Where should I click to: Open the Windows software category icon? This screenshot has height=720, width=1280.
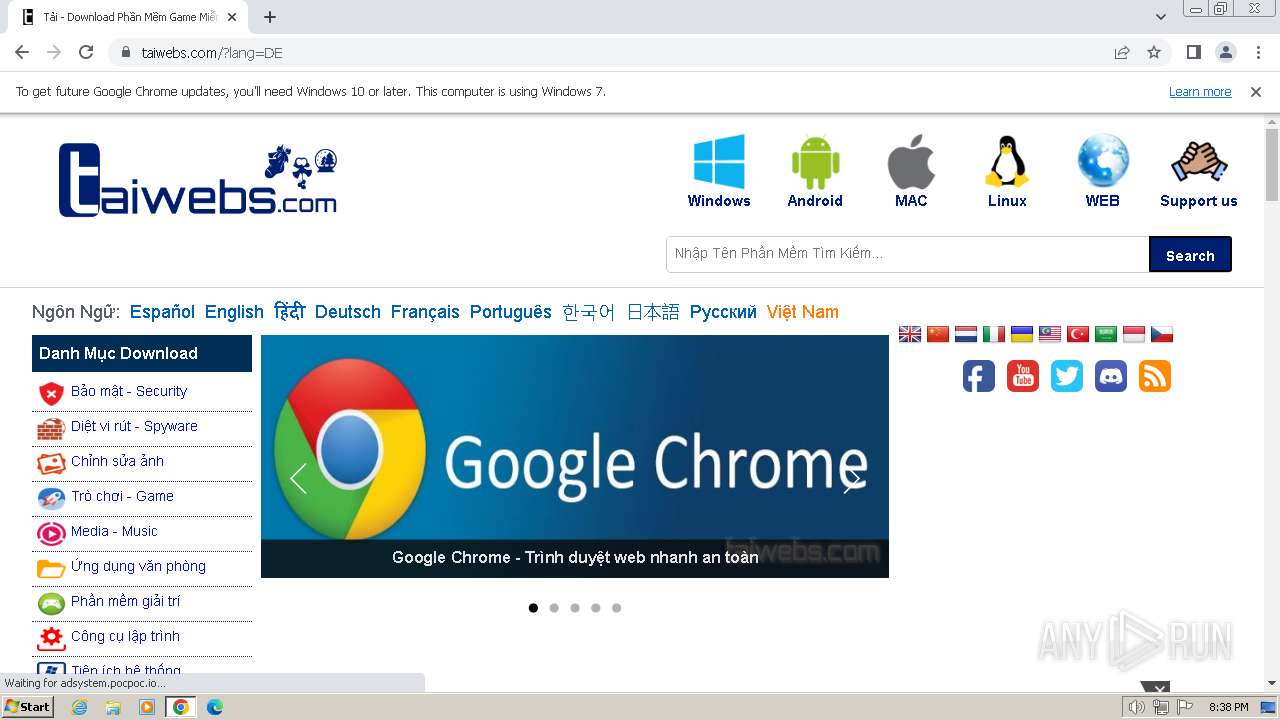click(x=719, y=162)
